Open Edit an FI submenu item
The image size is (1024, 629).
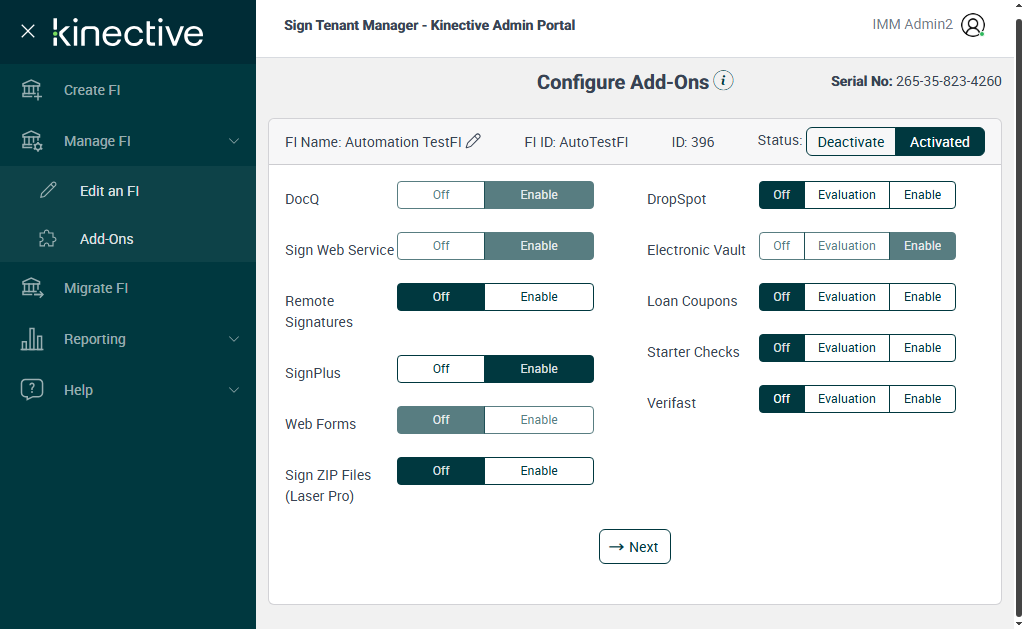coord(128,191)
